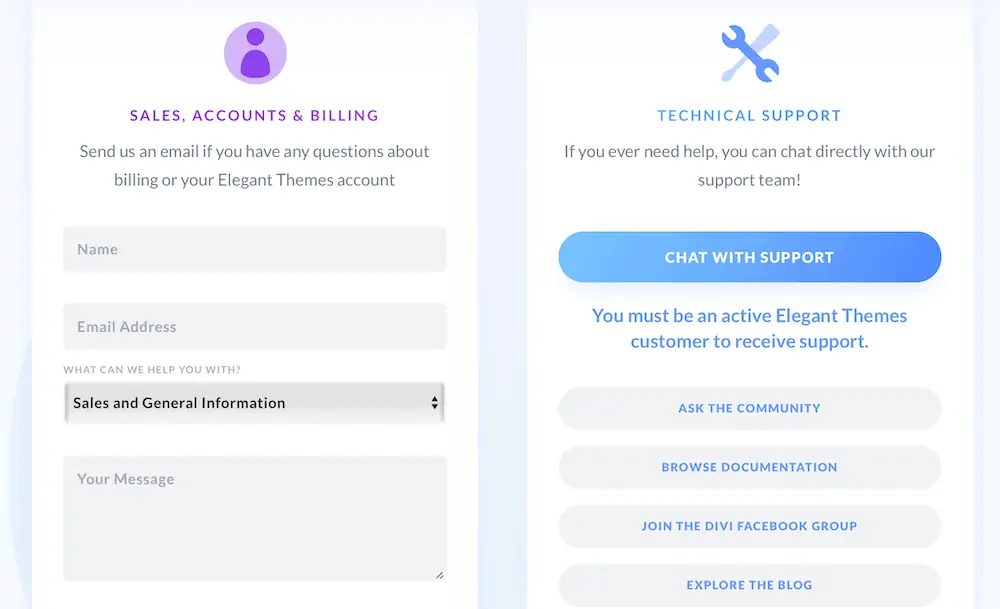Focus the Name input field

[255, 249]
